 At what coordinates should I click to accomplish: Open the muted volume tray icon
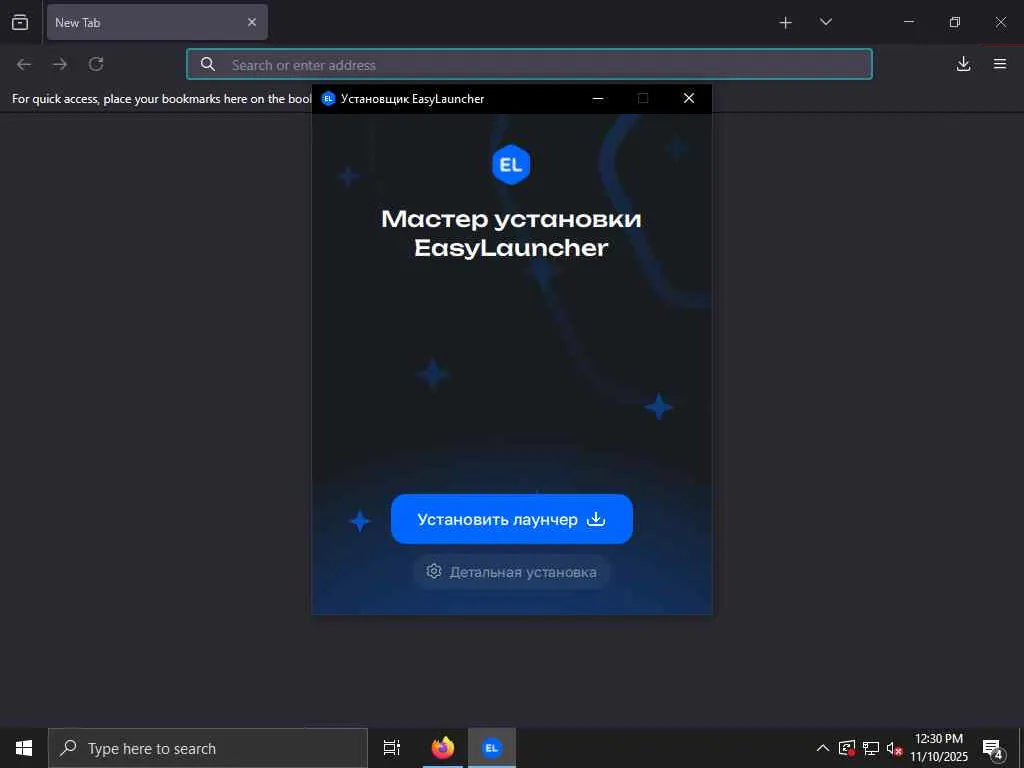point(894,748)
